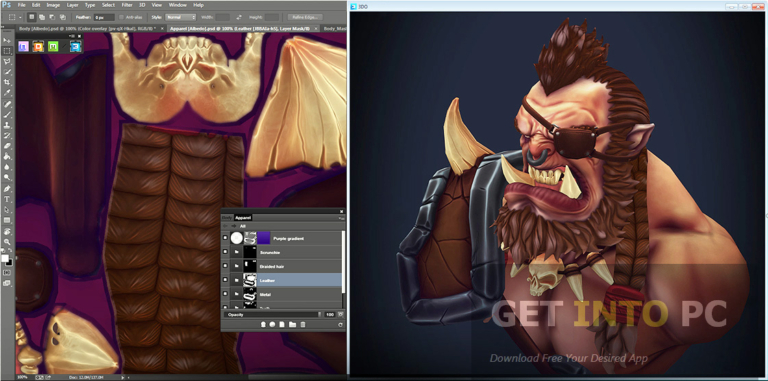Open the Apparel panel flyout menu
Viewport: 768px width, 381px height.
pos(341,217)
